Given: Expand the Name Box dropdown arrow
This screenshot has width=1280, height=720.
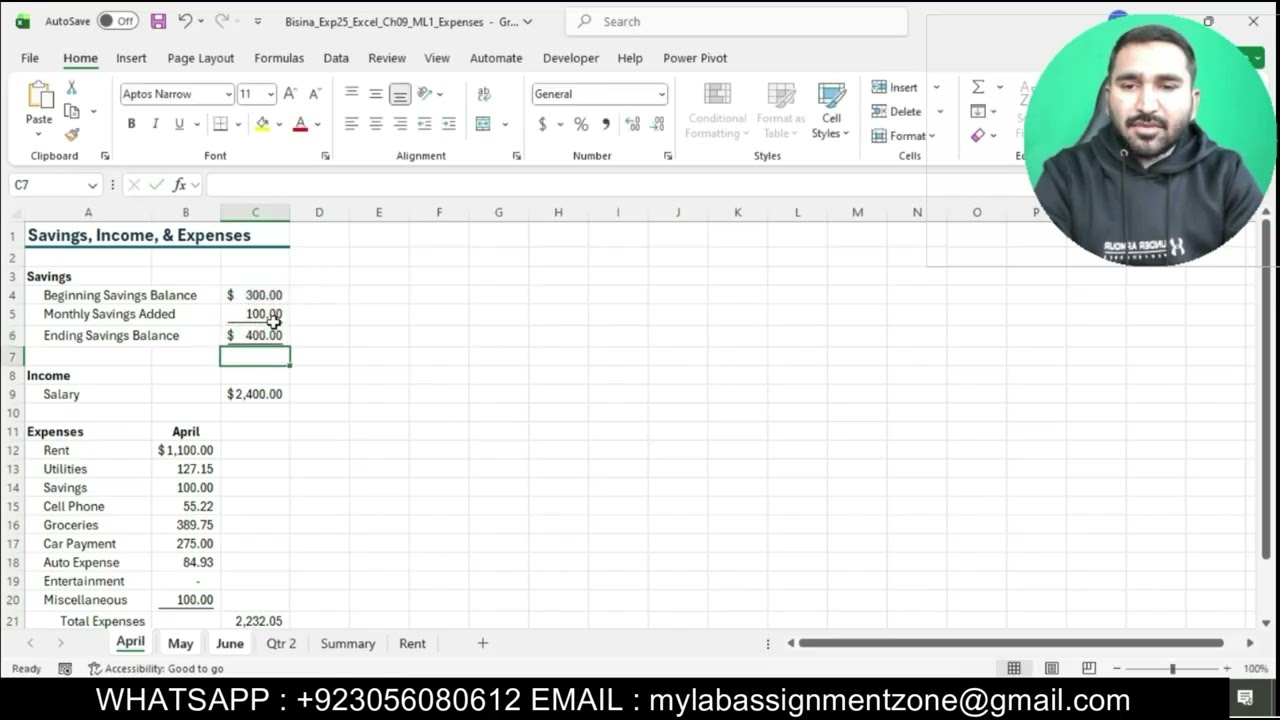Looking at the screenshot, I should (92, 185).
